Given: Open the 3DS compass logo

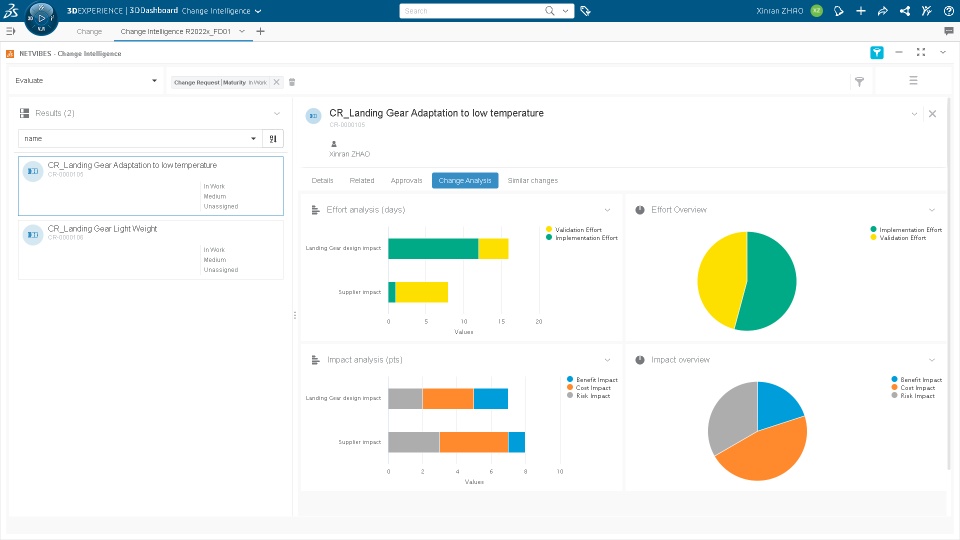Looking at the screenshot, I should click(10, 10).
